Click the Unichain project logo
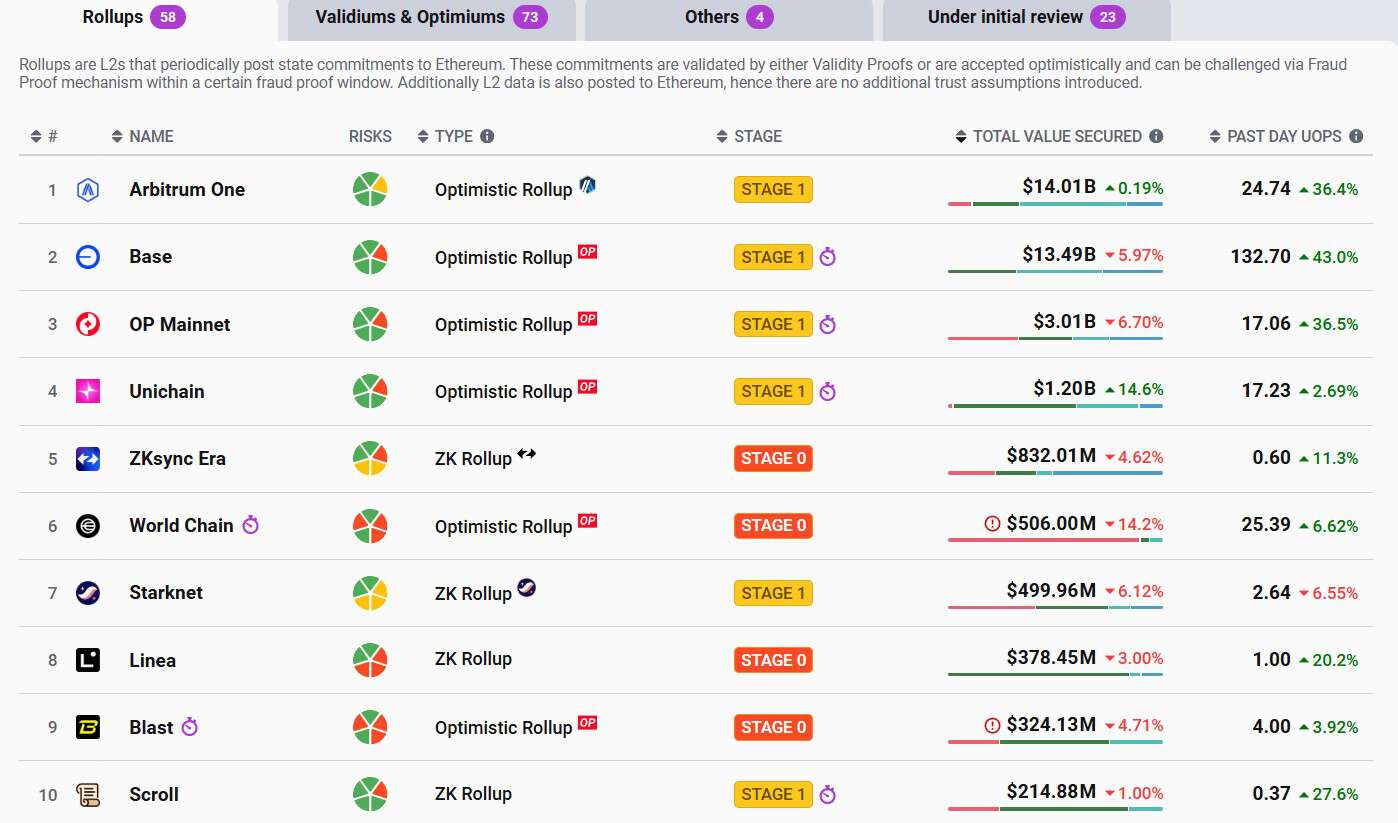1398x823 pixels. pyautogui.click(x=88, y=391)
